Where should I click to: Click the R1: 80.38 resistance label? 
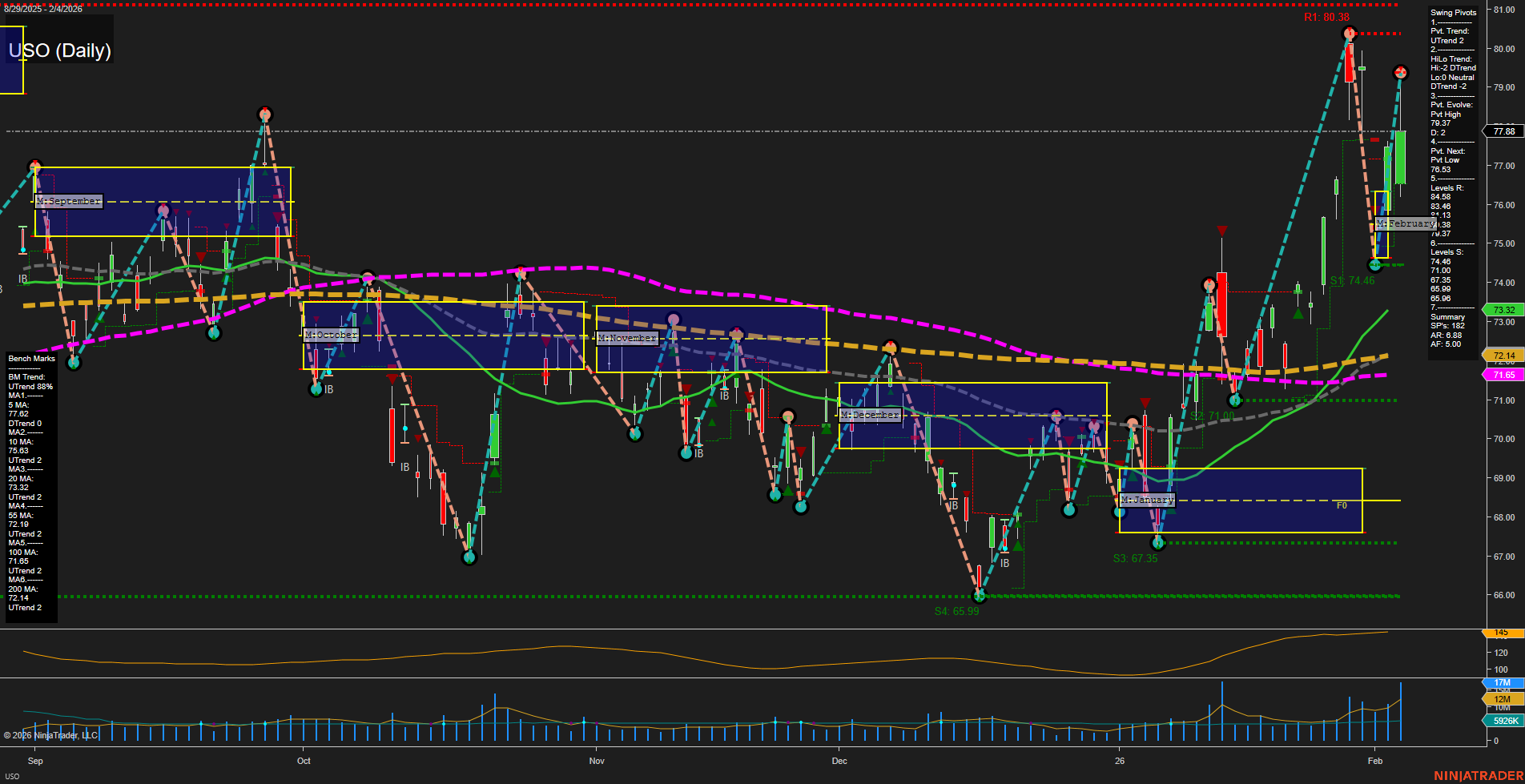click(x=1326, y=17)
